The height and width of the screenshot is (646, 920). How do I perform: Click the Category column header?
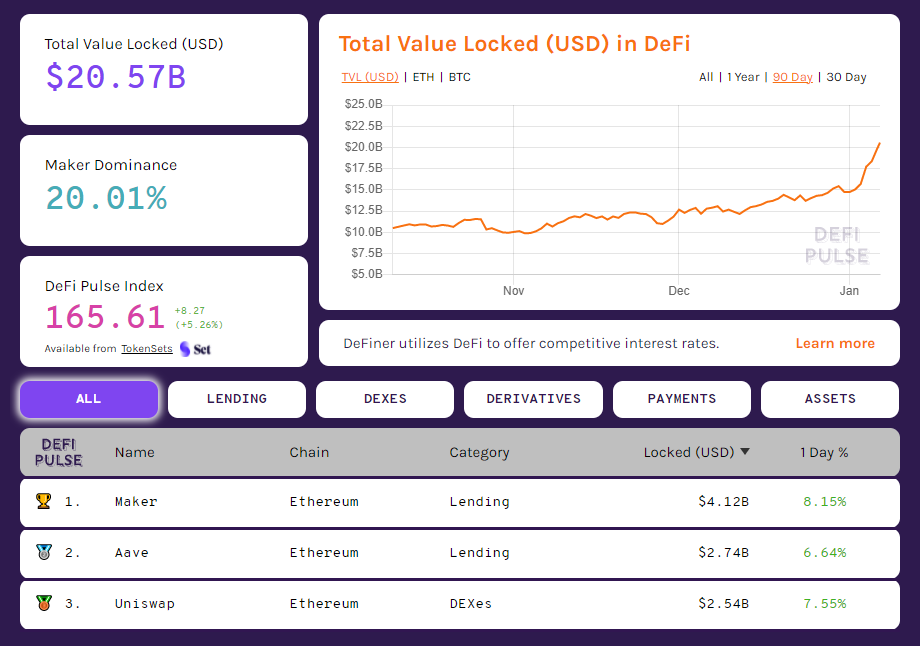pyautogui.click(x=479, y=452)
